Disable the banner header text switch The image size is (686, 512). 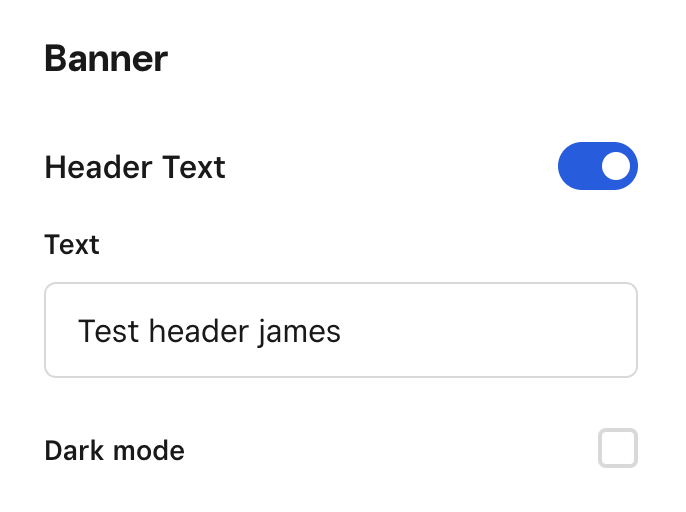click(x=598, y=166)
